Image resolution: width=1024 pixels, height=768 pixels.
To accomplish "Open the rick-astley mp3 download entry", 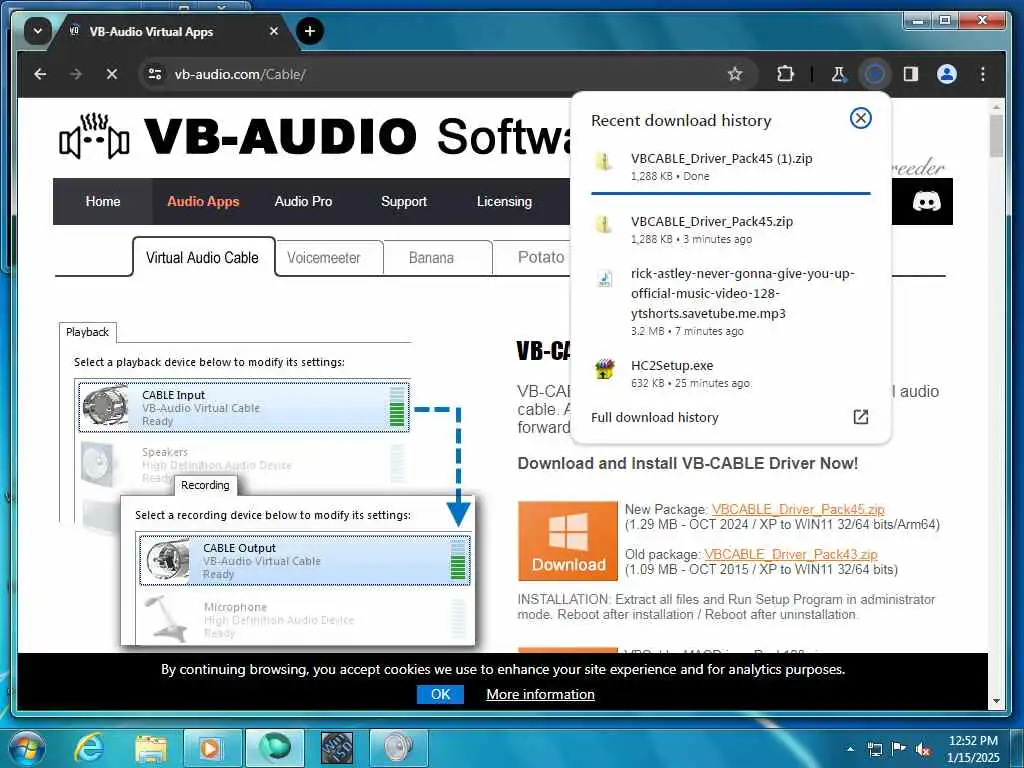I will 730,301.
